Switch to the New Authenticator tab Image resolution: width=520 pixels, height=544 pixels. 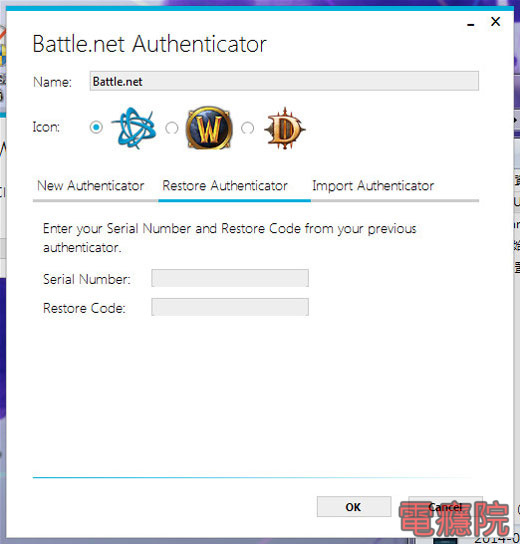click(91, 186)
